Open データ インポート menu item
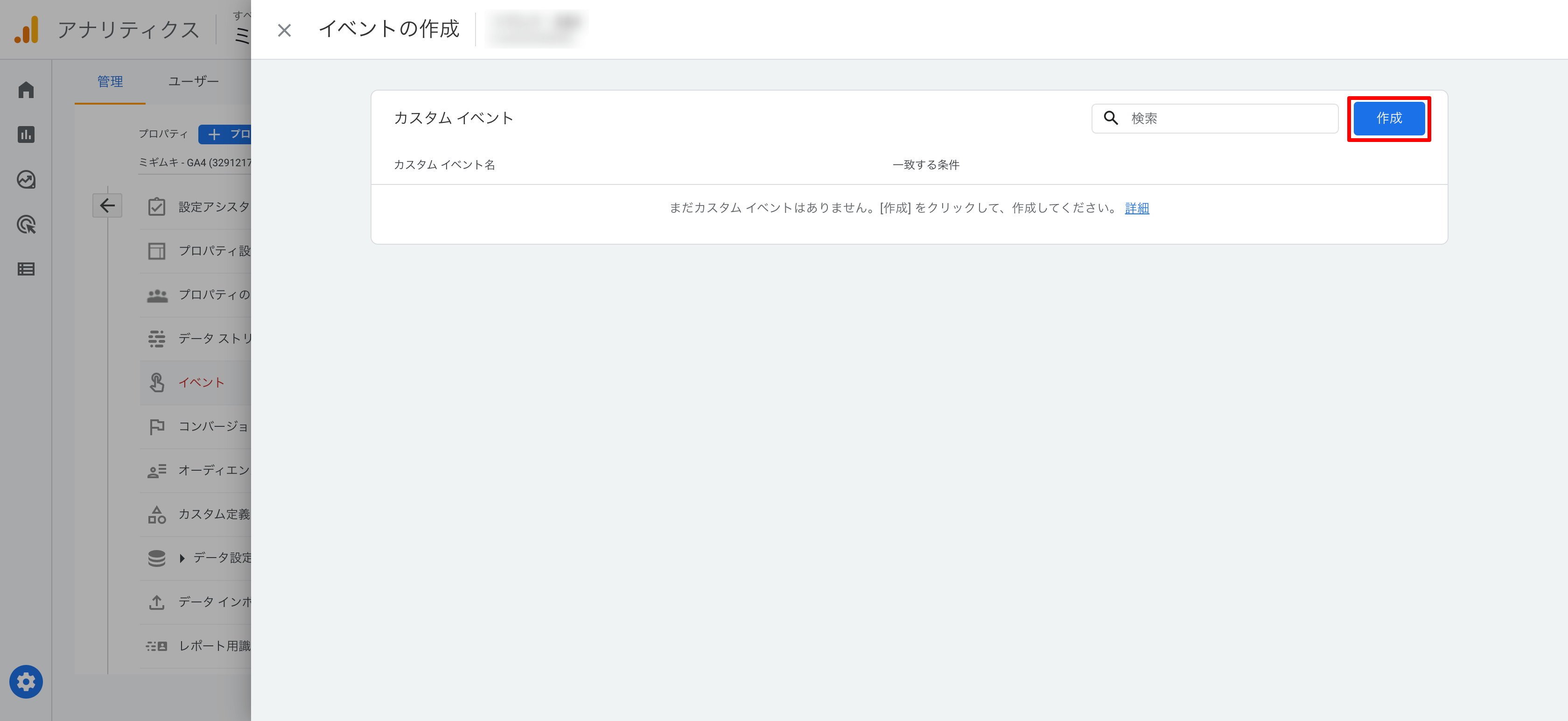 point(196,601)
